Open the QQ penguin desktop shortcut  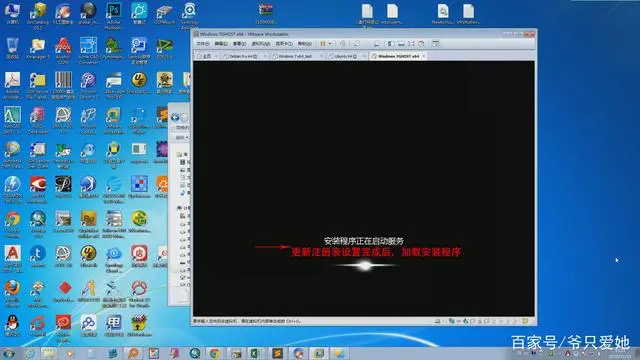pos(12,325)
